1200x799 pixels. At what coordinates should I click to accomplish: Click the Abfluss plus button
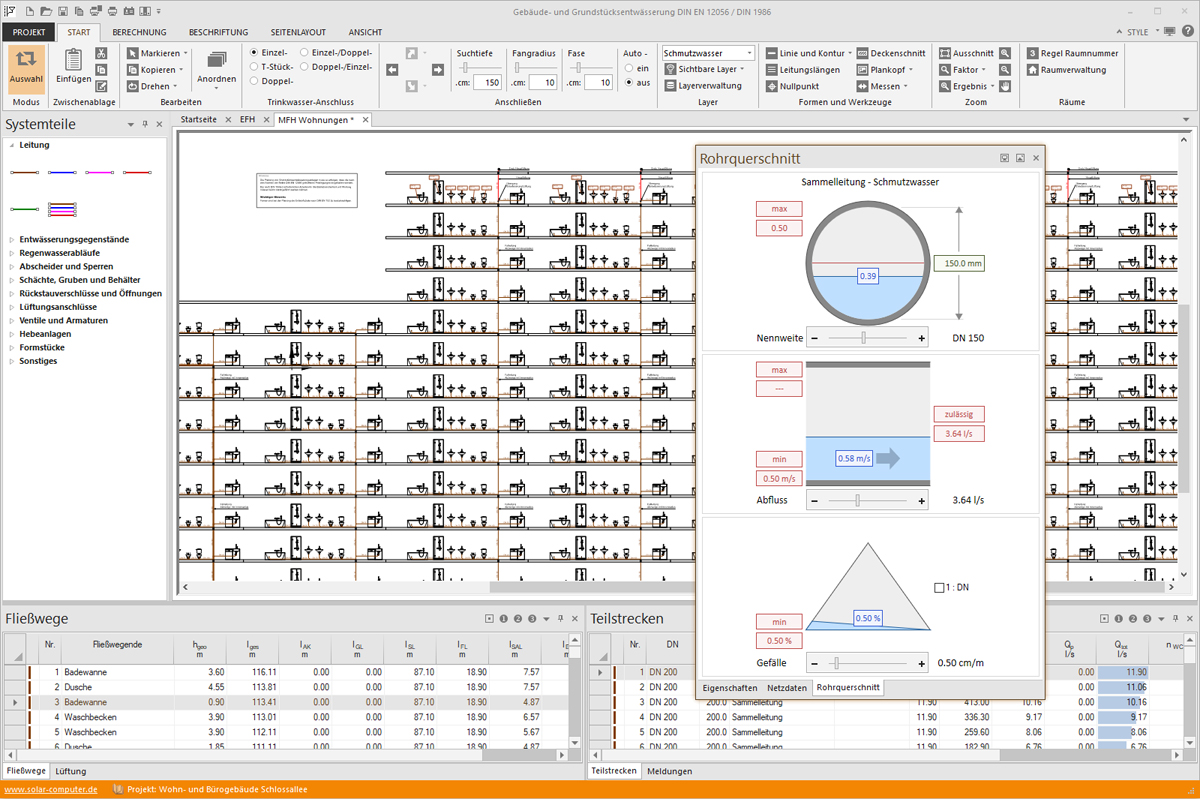point(921,499)
